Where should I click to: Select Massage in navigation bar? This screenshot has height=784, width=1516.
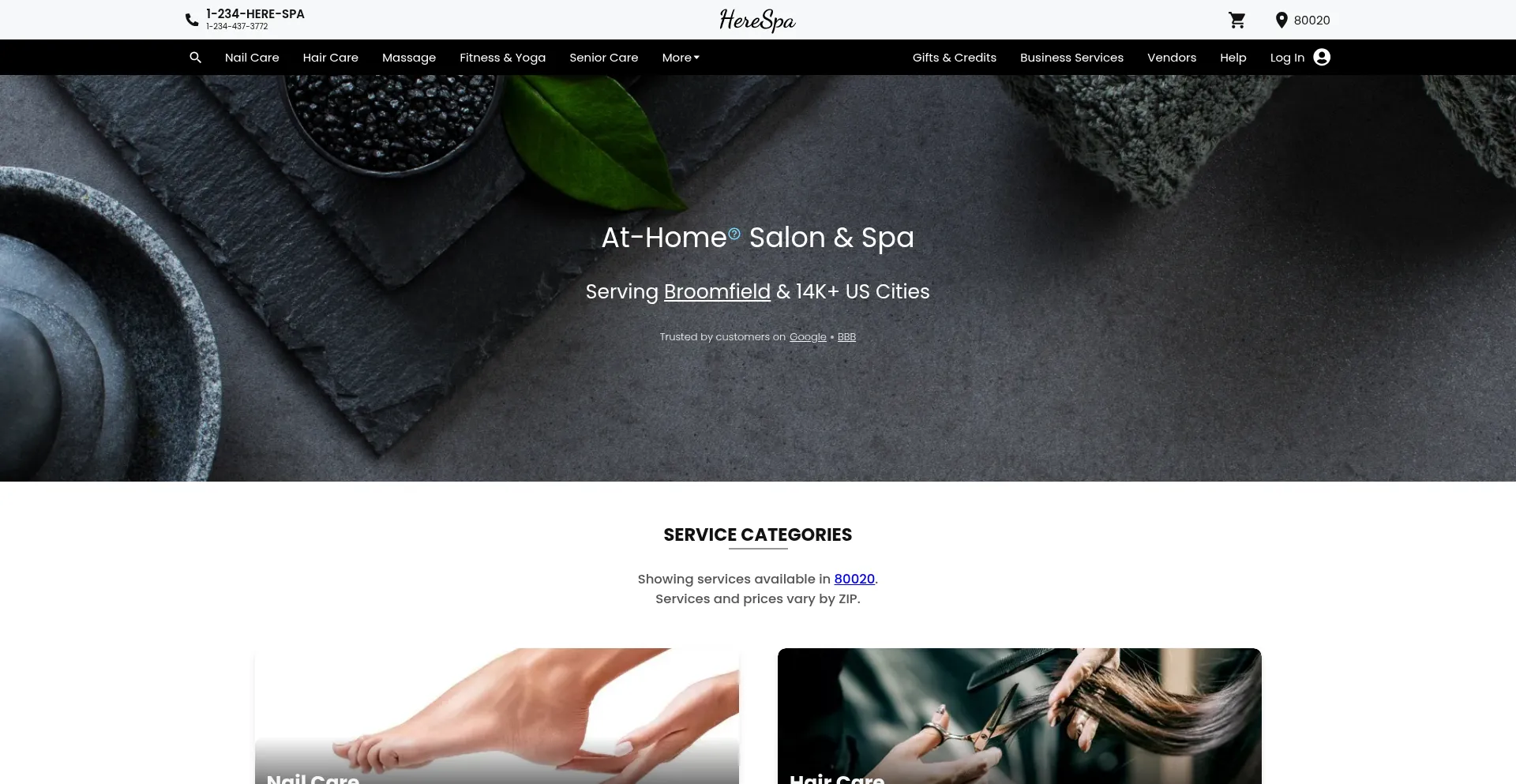click(409, 58)
